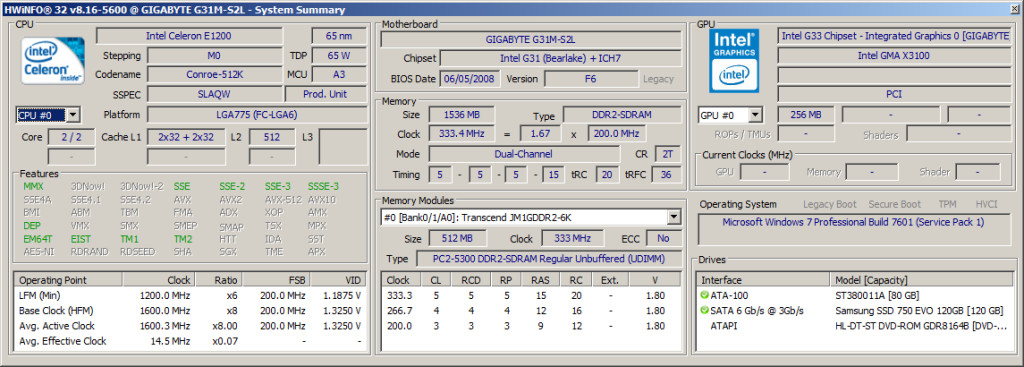
Task: Click the PC2-5300 DDR2-SDRAM module type field
Action: click(x=548, y=259)
